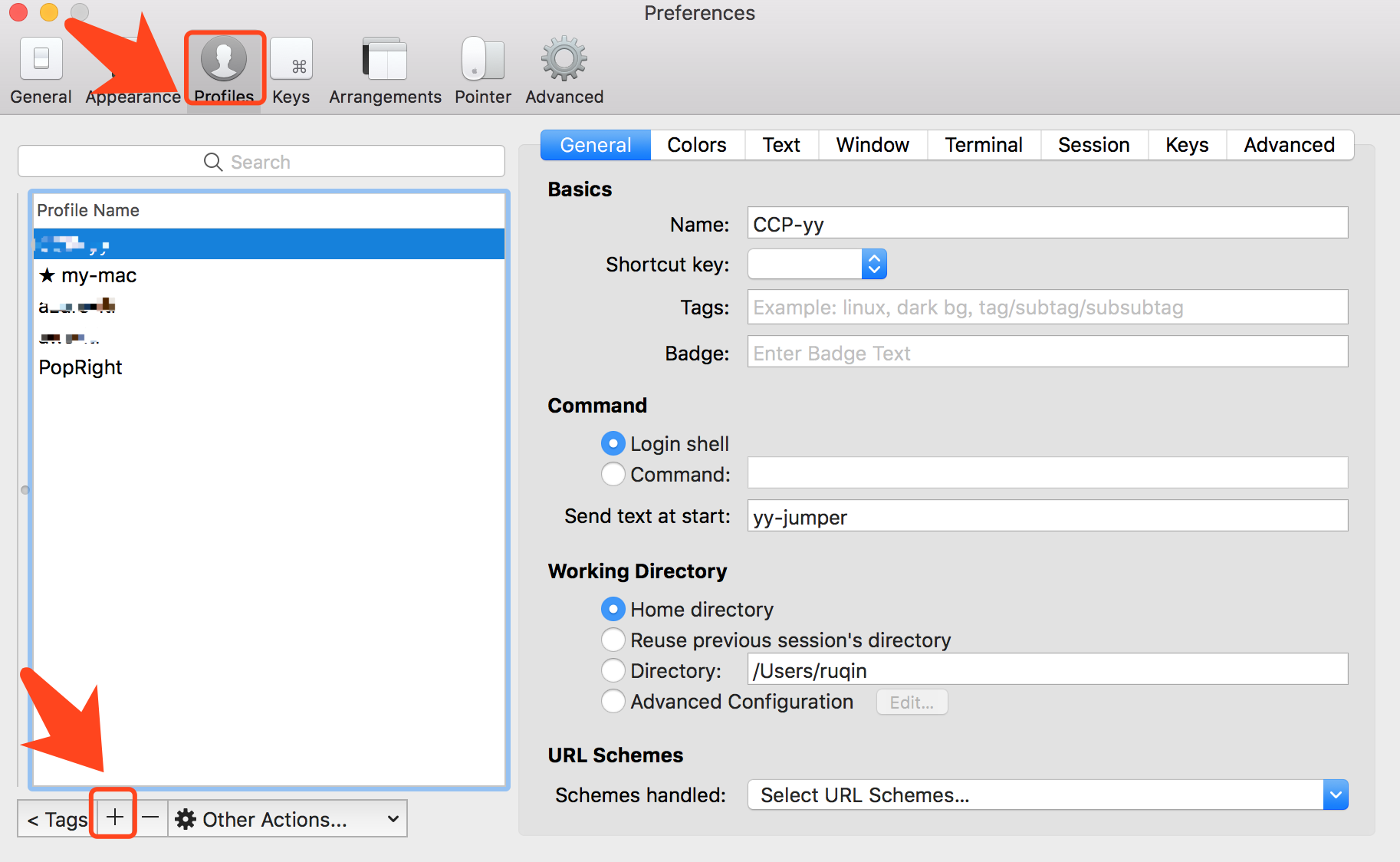
Task: Choose Reuse previous session's directory
Action: pos(613,640)
